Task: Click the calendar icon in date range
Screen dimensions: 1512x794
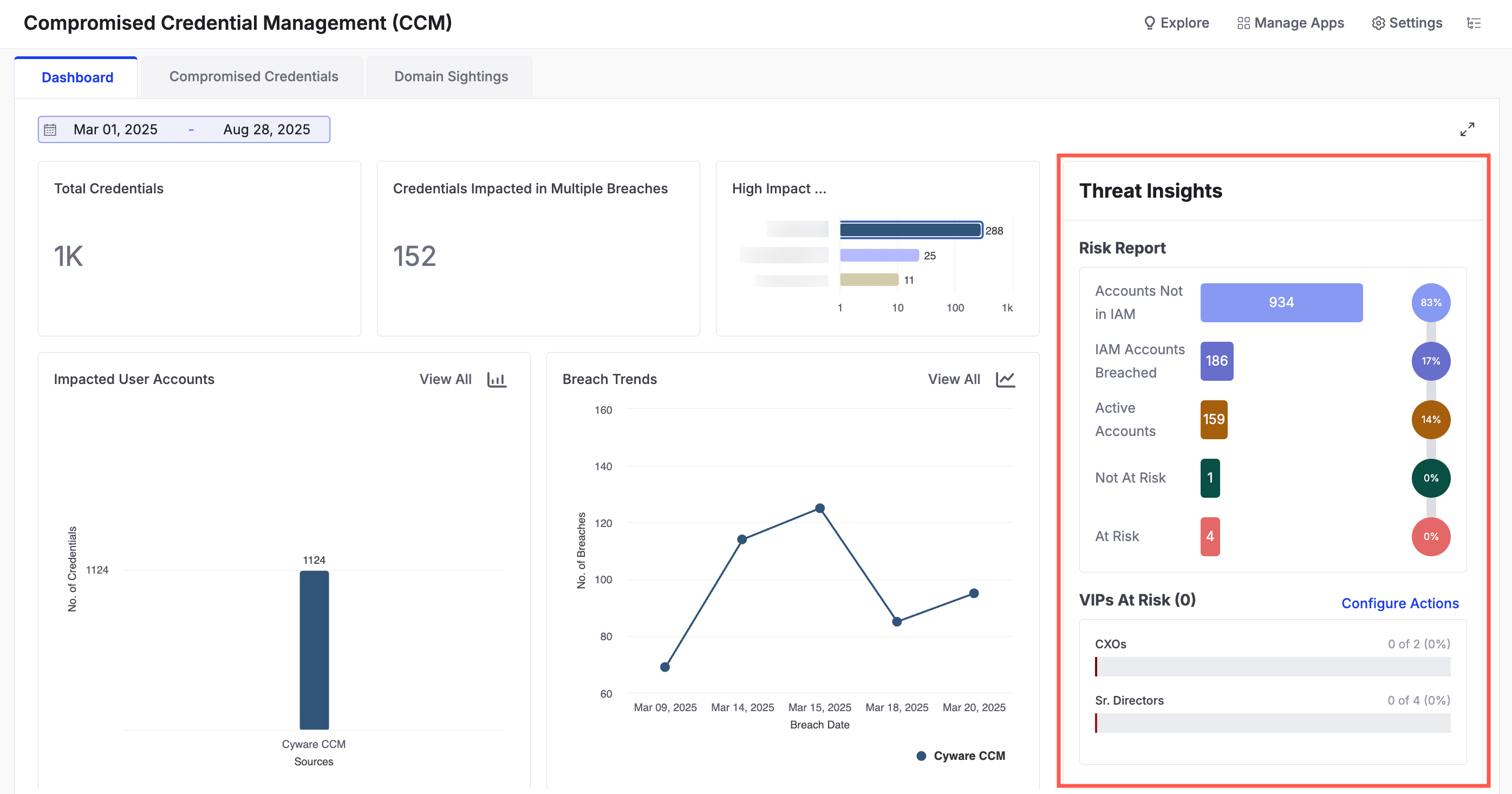Action: 50,129
